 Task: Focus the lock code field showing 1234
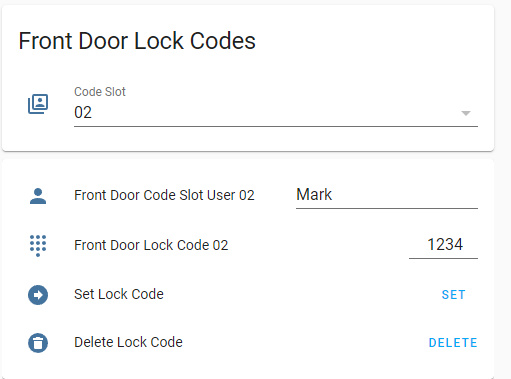pyautogui.click(x=443, y=245)
